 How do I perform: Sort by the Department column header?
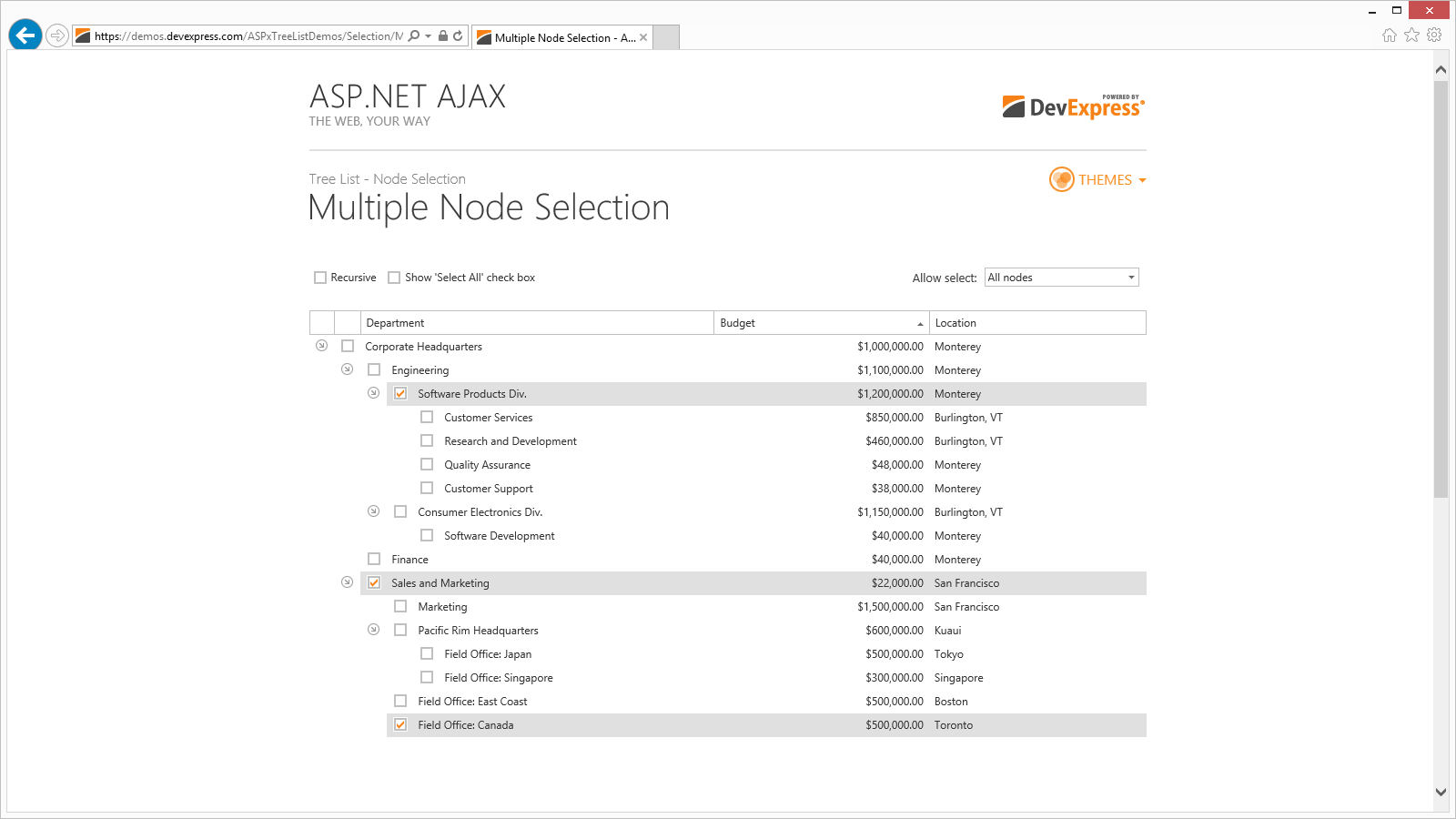pos(537,323)
